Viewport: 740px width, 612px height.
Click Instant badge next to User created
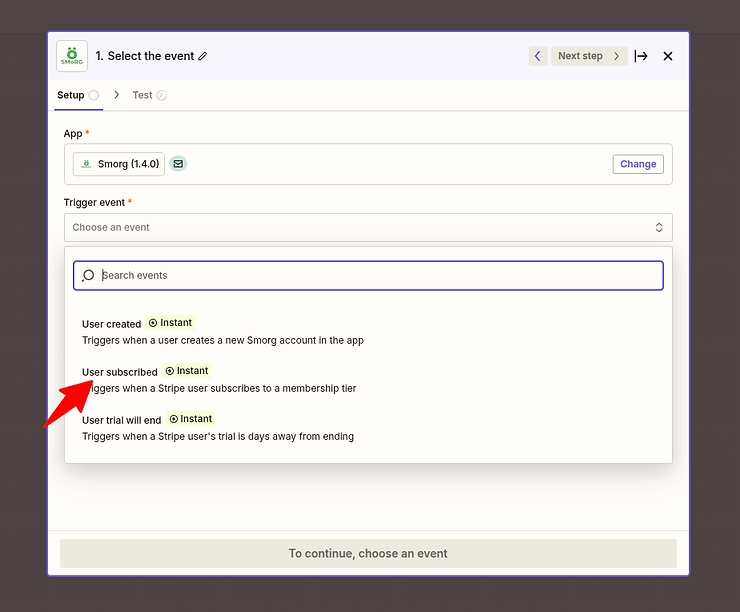point(170,323)
